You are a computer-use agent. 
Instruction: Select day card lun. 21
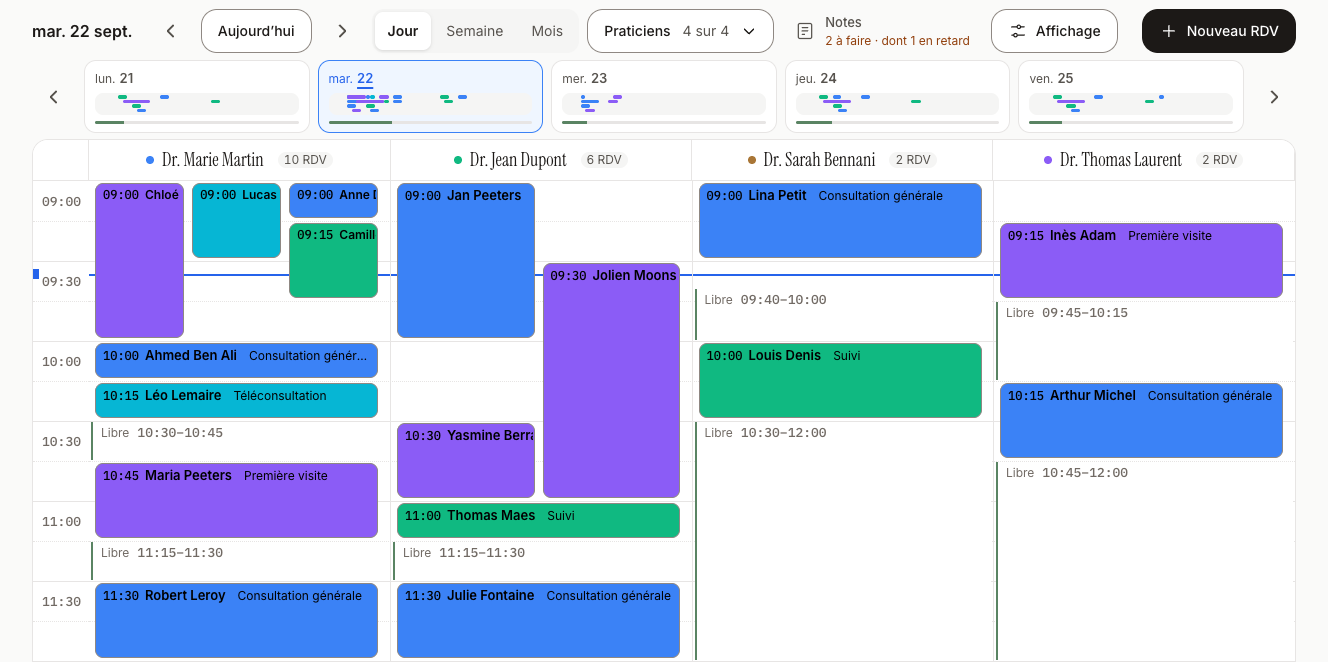tap(197, 96)
